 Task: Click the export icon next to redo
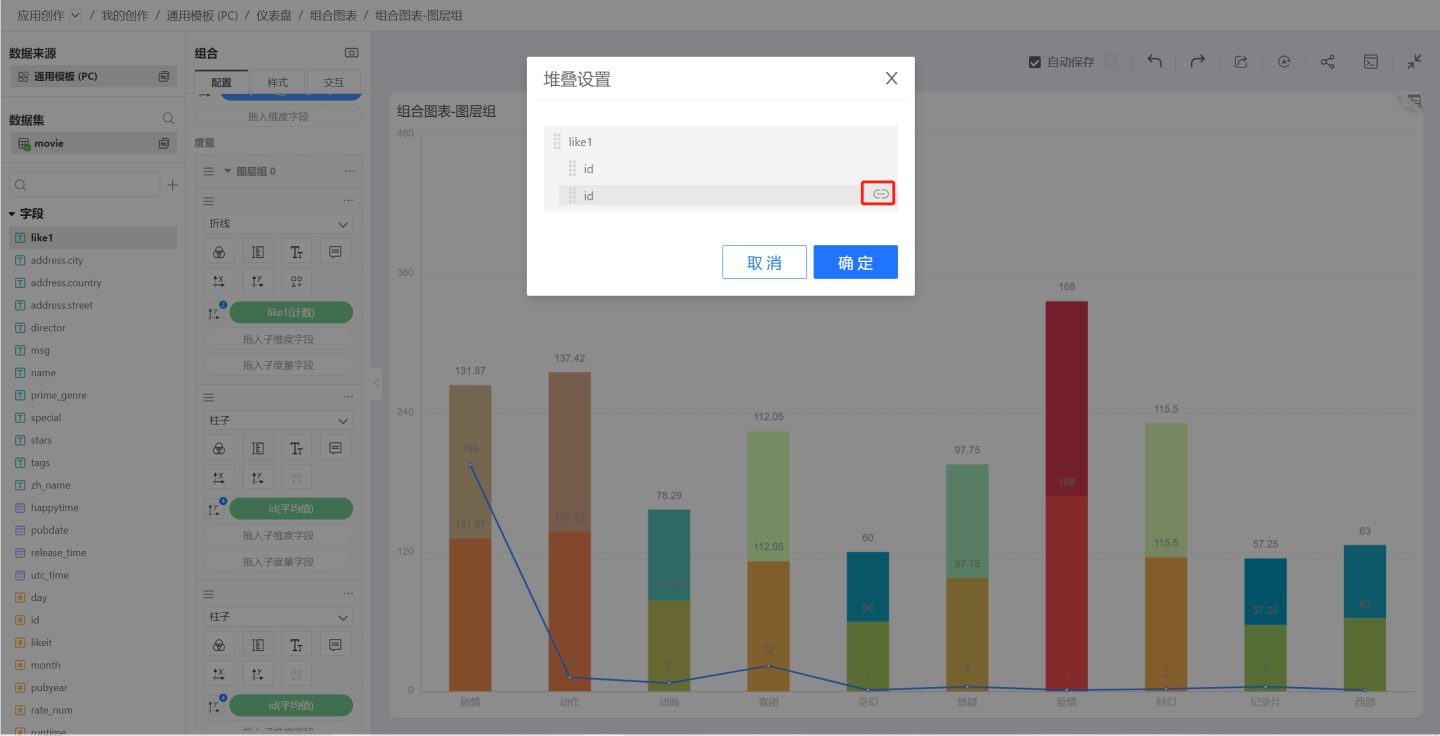[x=1240, y=62]
